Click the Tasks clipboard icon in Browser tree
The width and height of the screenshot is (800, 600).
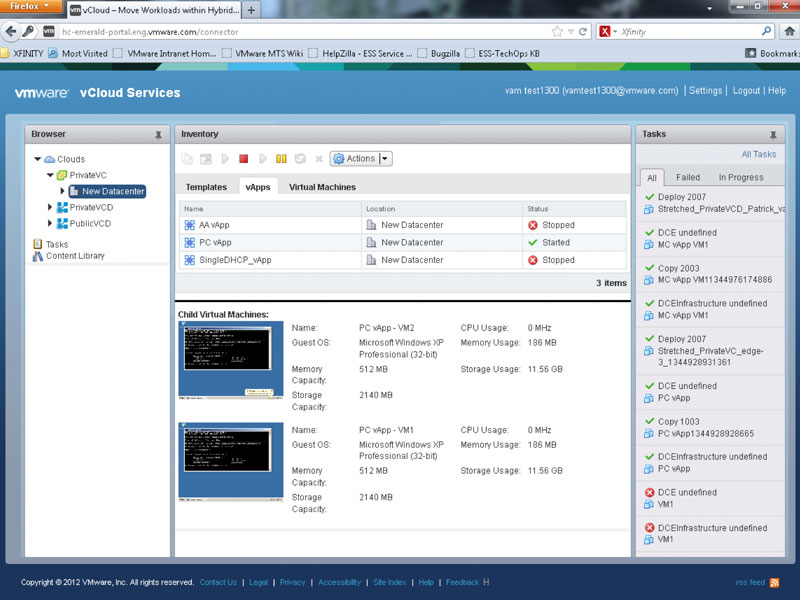click(37, 244)
